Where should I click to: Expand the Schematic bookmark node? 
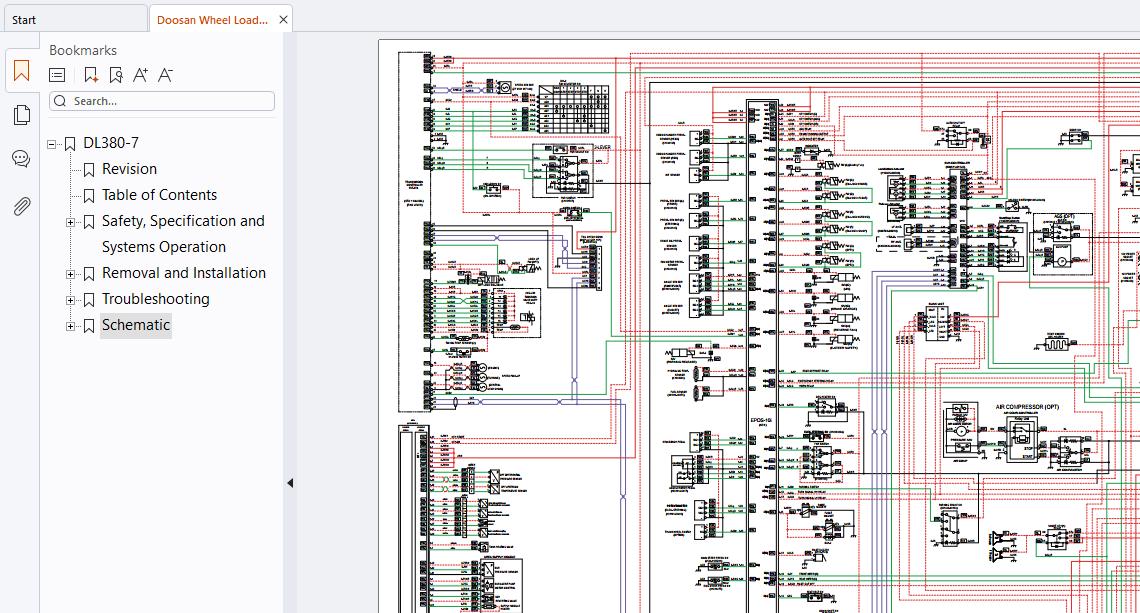[71, 326]
